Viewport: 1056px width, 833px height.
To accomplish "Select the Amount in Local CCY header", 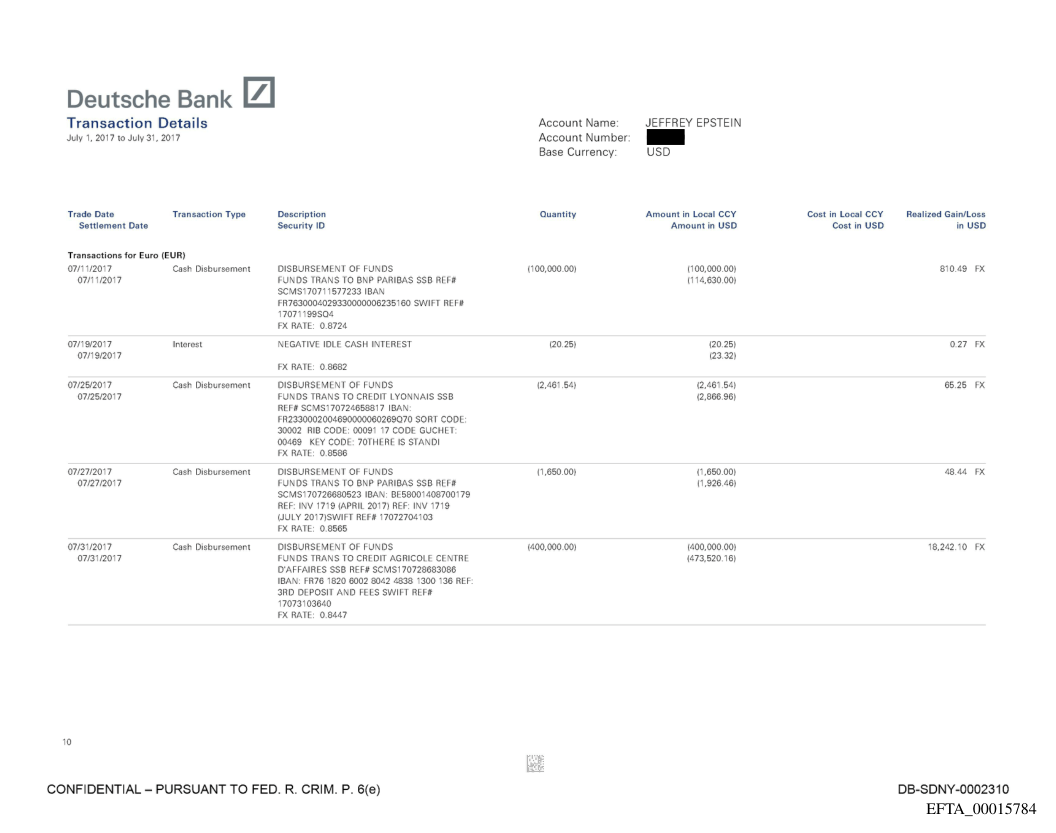I will (x=698, y=214).
